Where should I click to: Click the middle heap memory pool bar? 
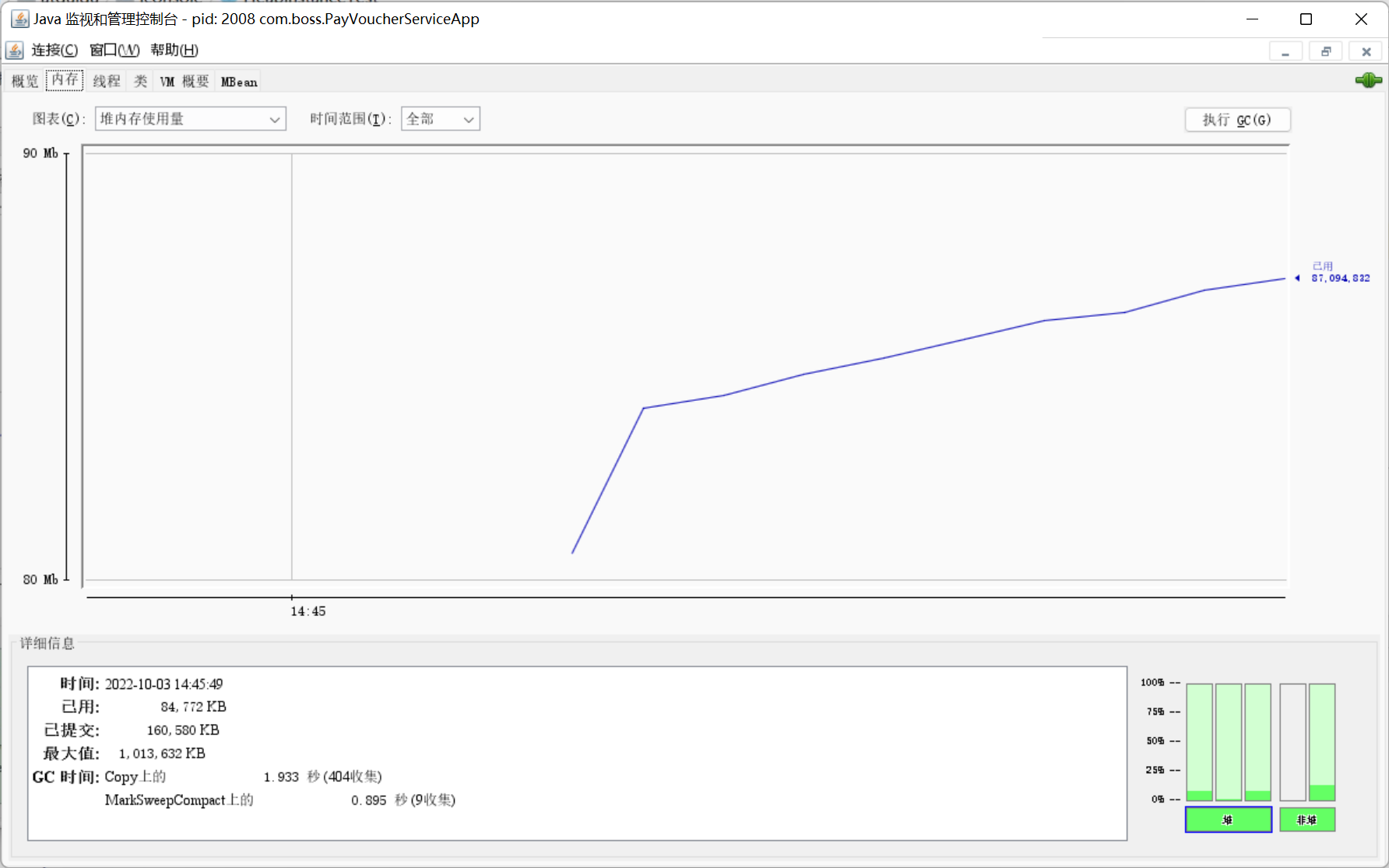tap(1229, 742)
